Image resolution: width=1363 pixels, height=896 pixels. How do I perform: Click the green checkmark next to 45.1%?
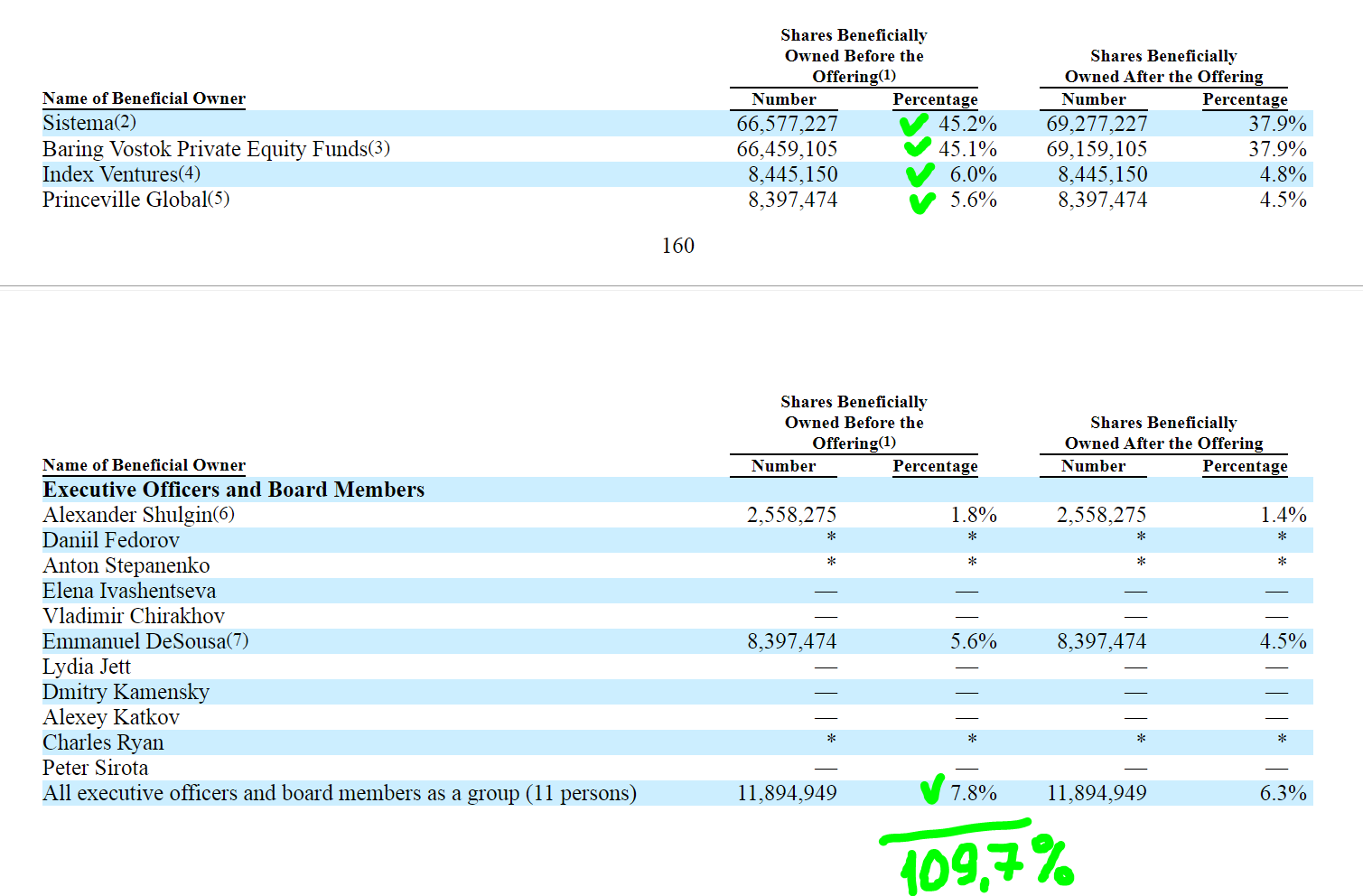917,147
